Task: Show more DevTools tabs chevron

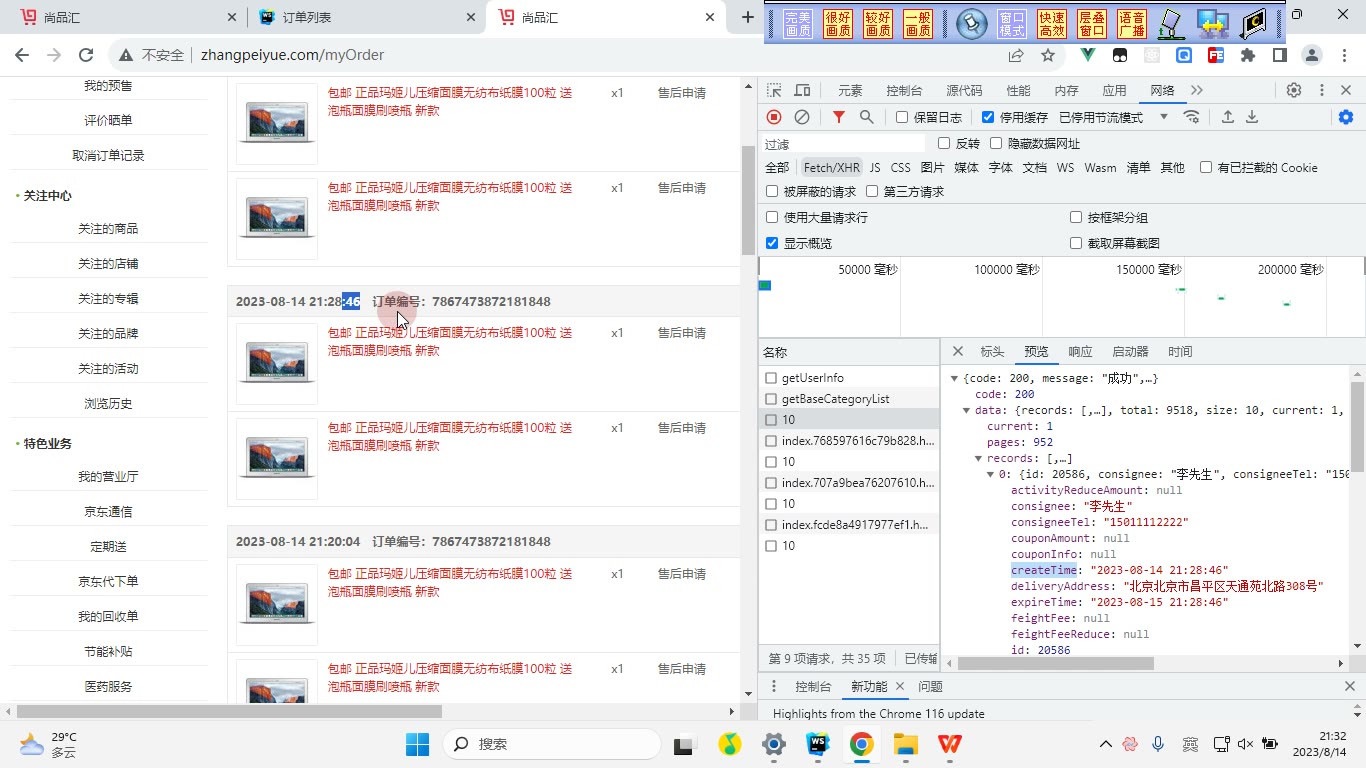Action: click(x=1197, y=90)
